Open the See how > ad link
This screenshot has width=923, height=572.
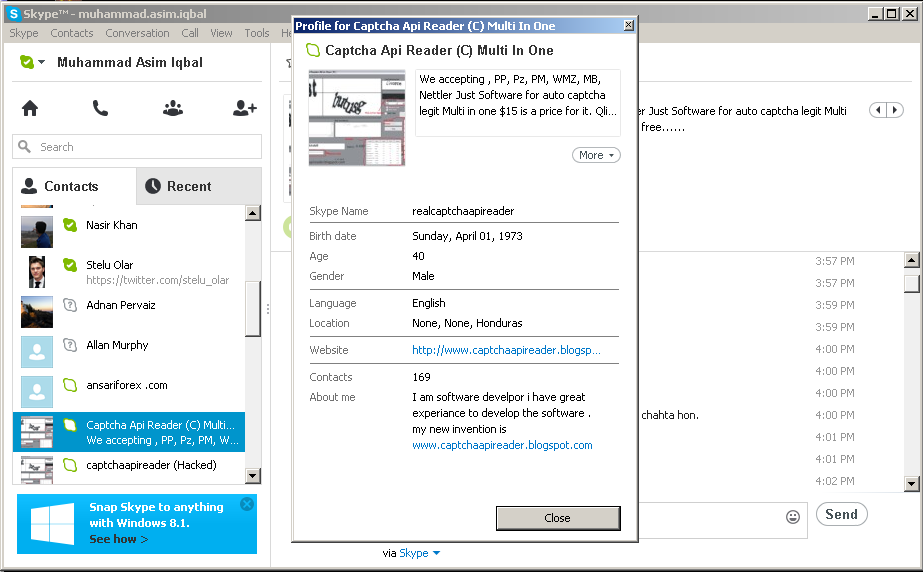118,539
